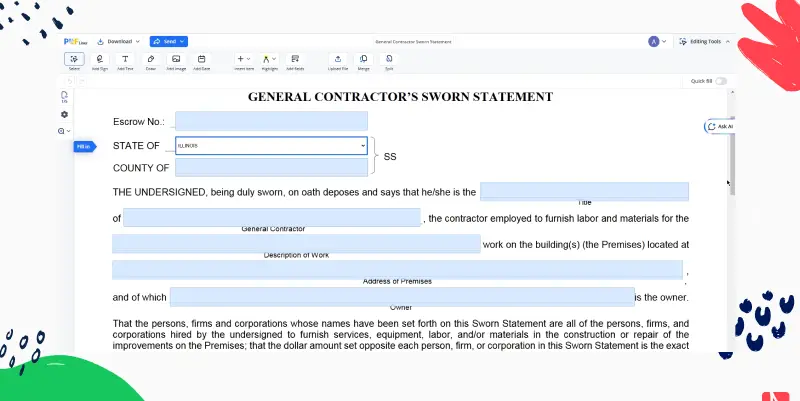800x401 pixels.
Task: Select the Add Fields tool
Action: click(295, 61)
